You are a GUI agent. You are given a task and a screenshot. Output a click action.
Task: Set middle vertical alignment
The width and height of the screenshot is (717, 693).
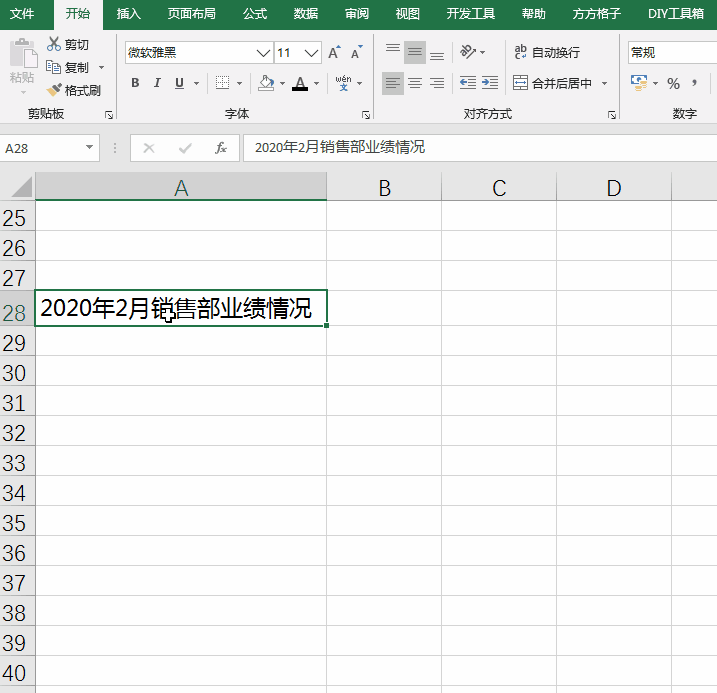click(x=415, y=52)
